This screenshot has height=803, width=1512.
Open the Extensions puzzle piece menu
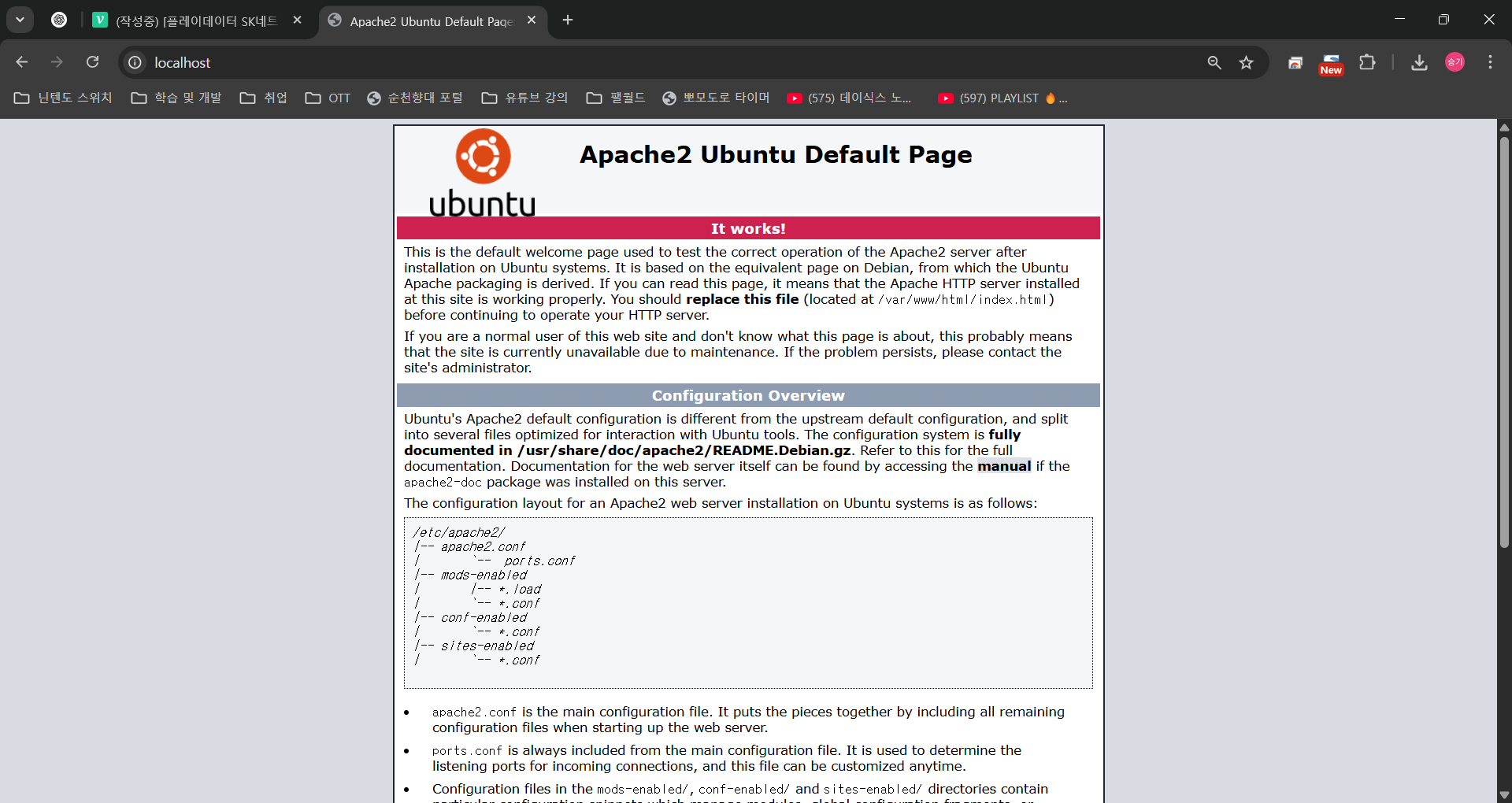1368,62
